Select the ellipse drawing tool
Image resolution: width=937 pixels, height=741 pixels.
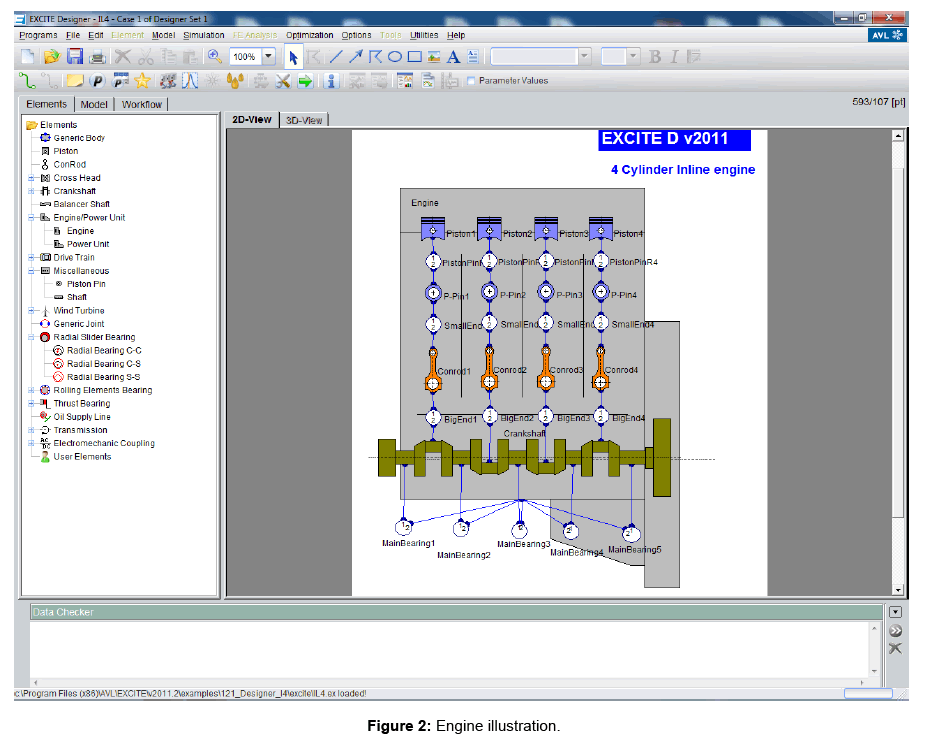point(395,57)
